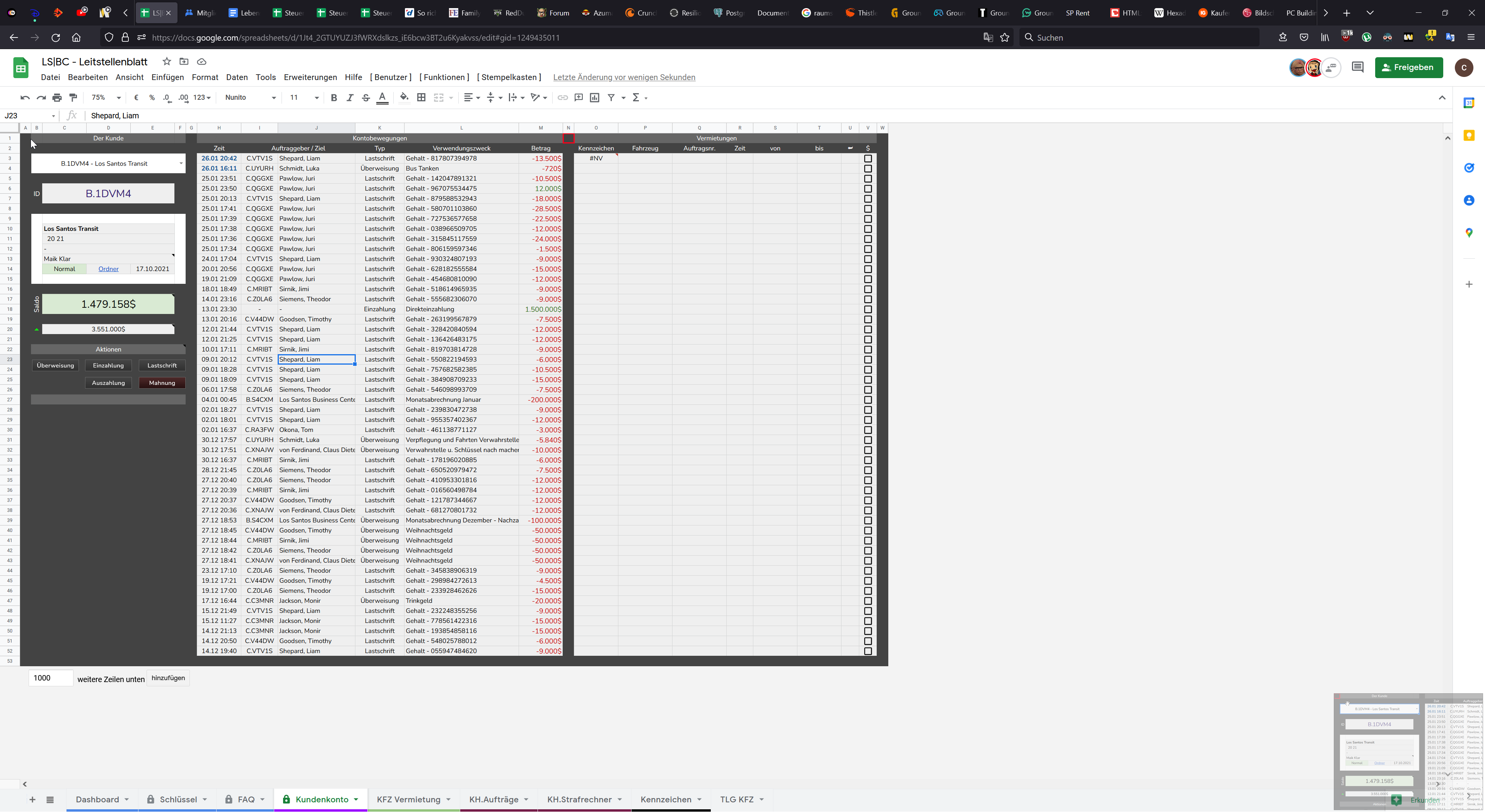Tick checkbox in row 6 Gehalt - 967075534475
1485x812 pixels.
(867, 188)
